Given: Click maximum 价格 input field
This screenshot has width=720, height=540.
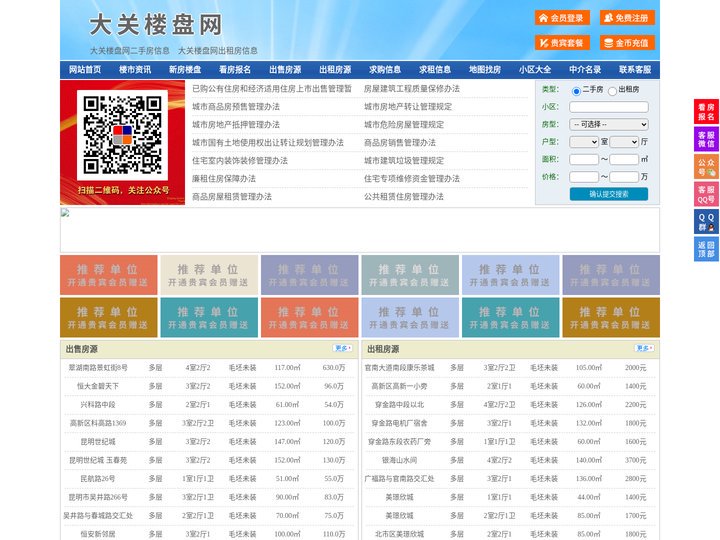Looking at the screenshot, I should pyautogui.click(x=624, y=177).
